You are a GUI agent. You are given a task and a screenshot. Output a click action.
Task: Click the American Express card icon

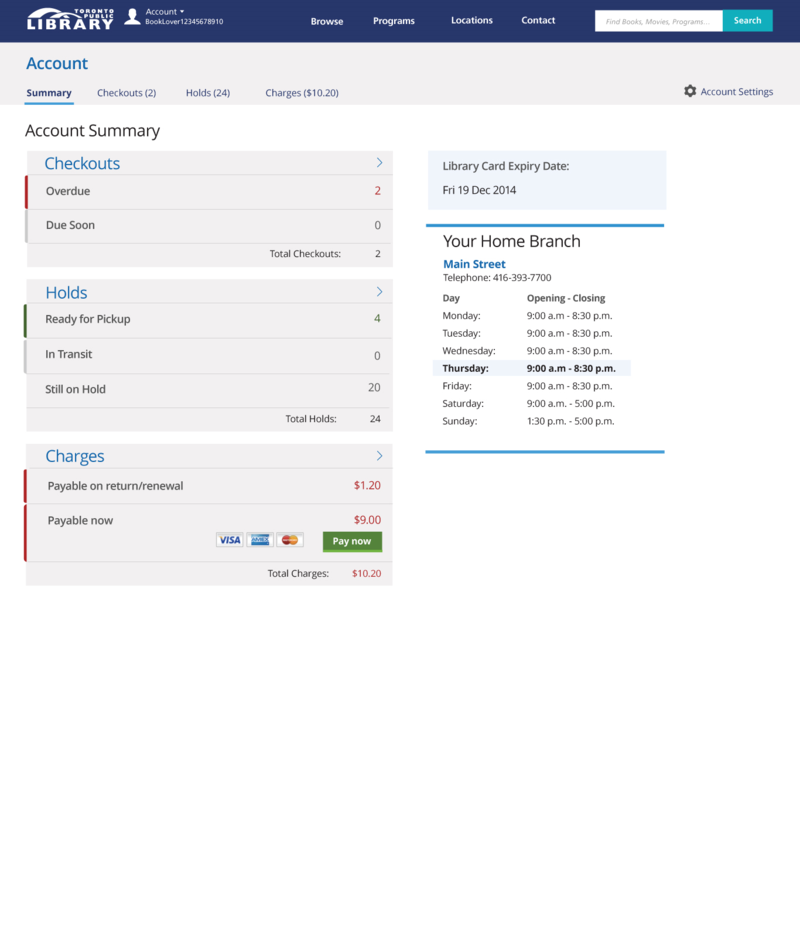click(x=260, y=540)
